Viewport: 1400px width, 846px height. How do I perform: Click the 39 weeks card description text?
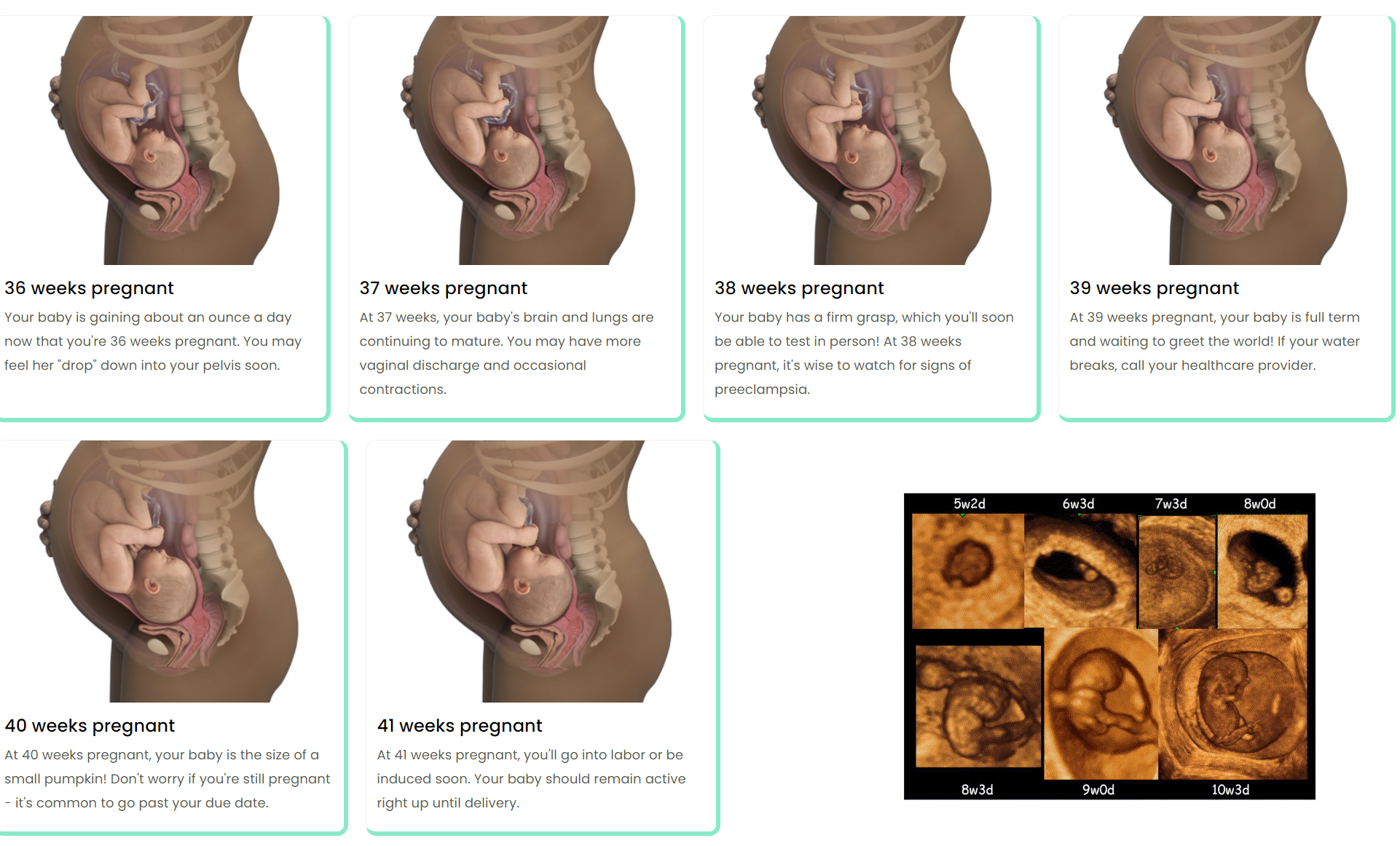(1214, 341)
